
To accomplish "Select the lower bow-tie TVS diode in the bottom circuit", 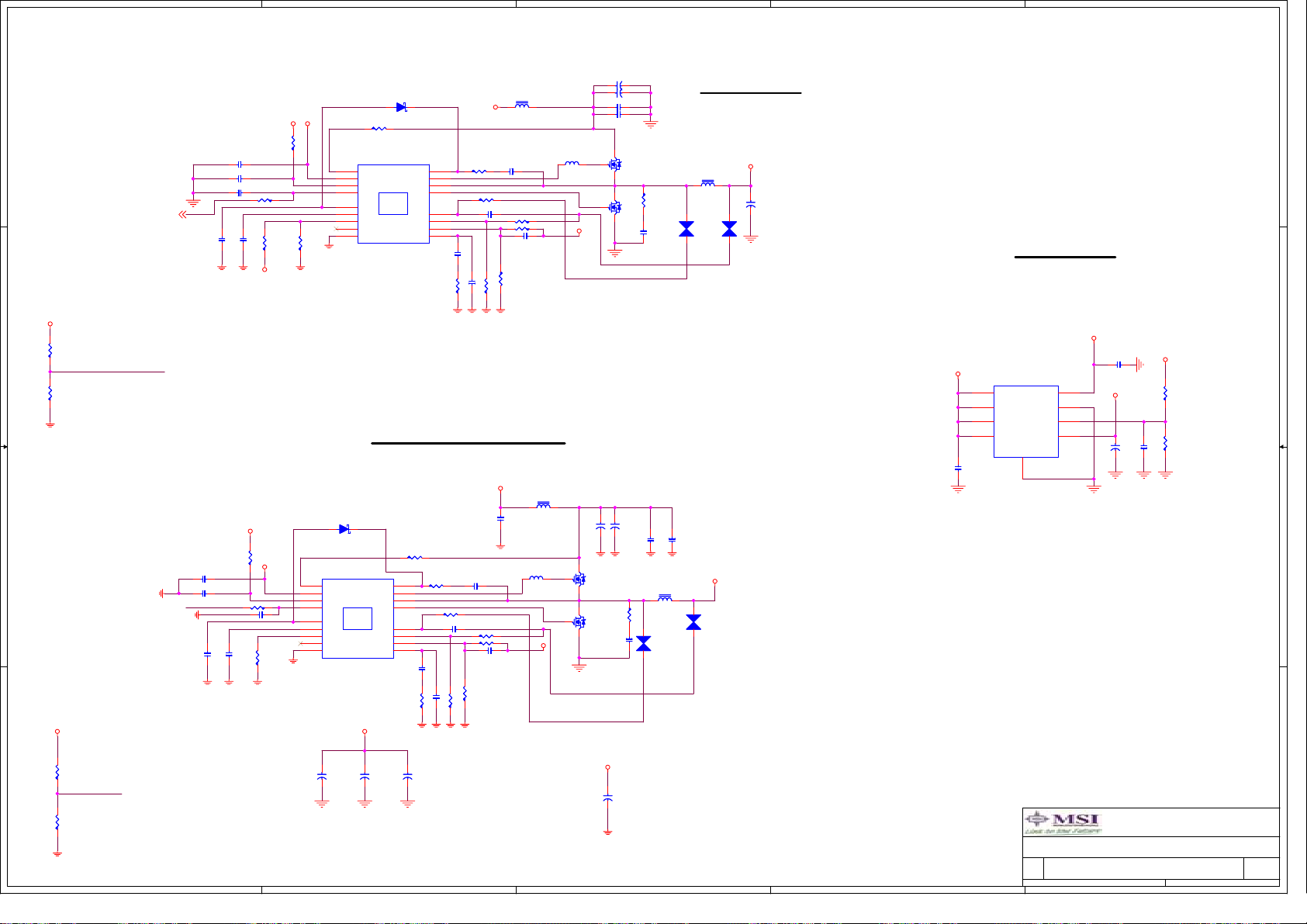I will point(643,643).
